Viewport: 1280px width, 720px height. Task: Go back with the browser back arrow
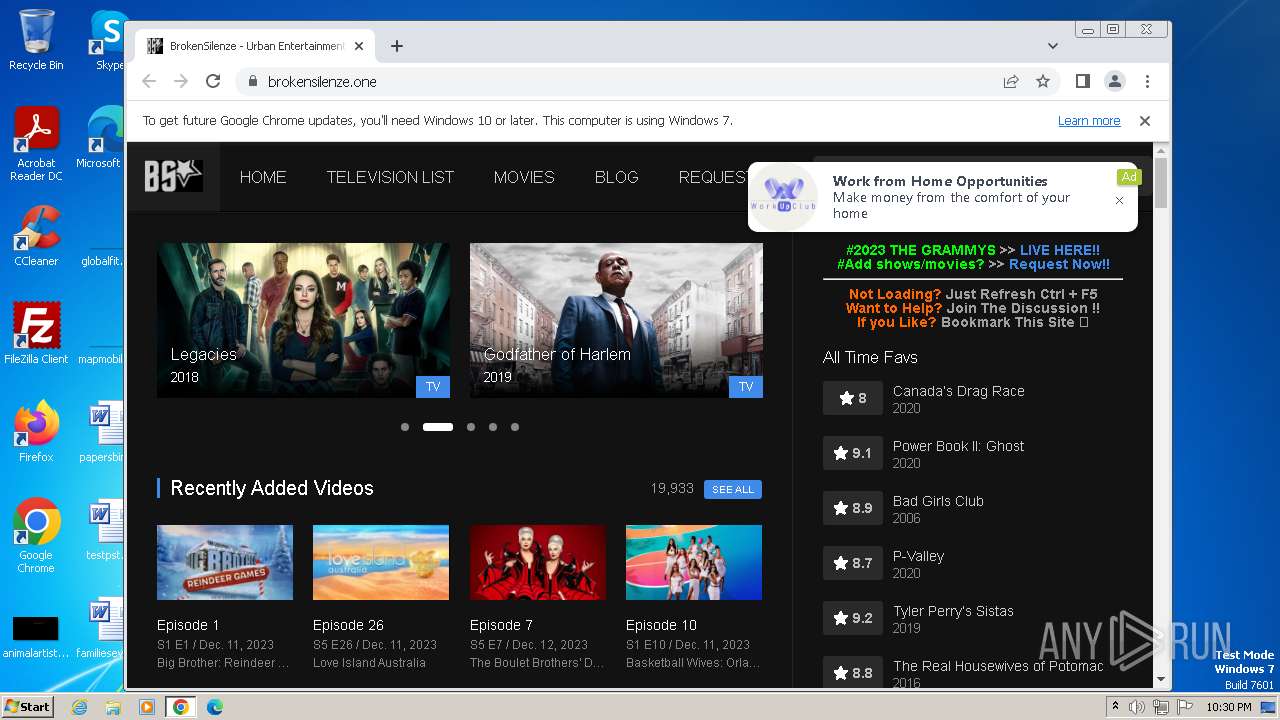tap(149, 81)
